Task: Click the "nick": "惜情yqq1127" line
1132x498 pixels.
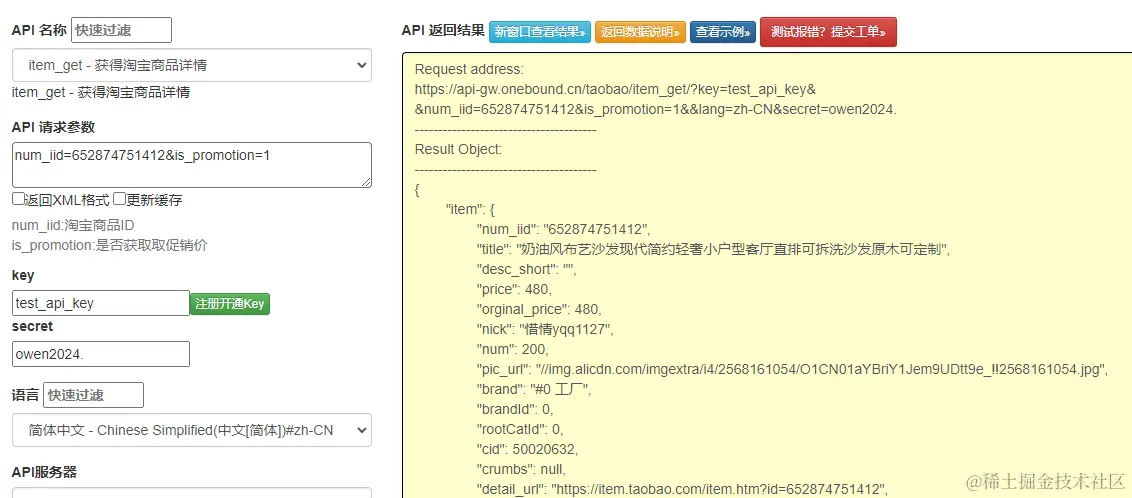Action: click(x=545, y=329)
